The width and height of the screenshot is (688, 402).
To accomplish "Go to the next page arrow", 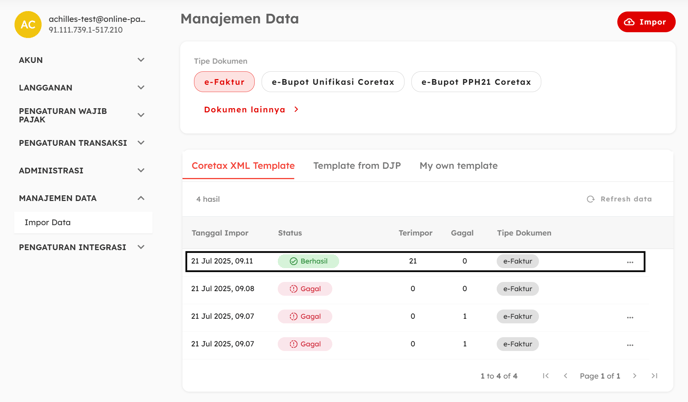I will pos(634,376).
